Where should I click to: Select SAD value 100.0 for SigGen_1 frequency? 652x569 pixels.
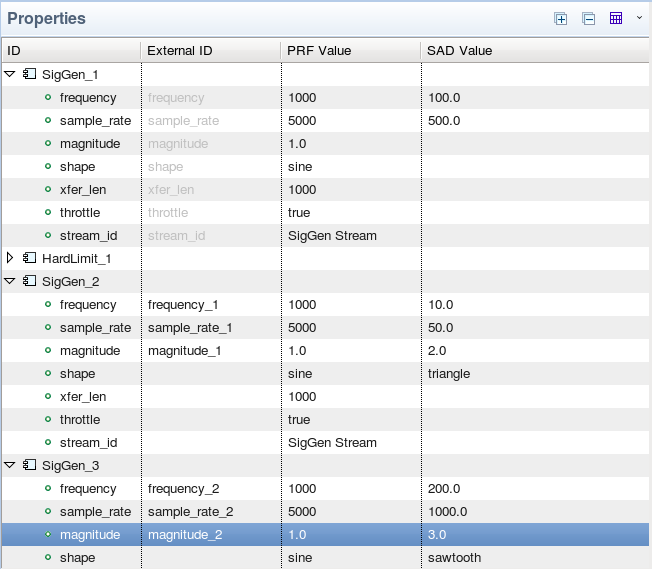444,98
